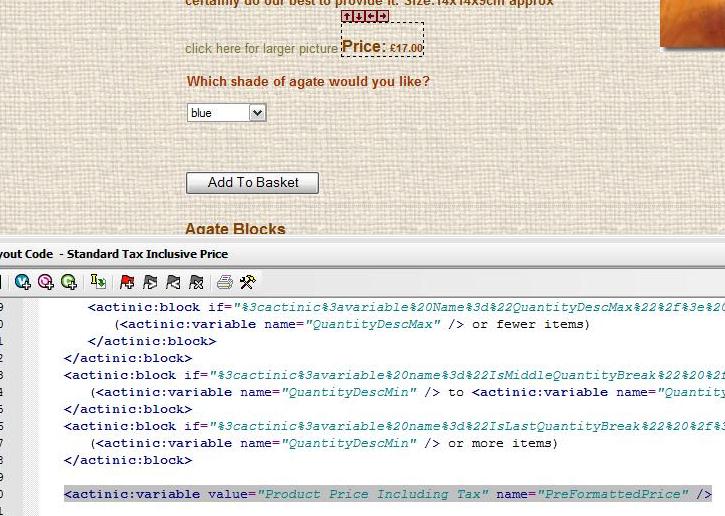725x516 pixels.
Task: Click the insert text icon with green arrow
Action: (98, 282)
